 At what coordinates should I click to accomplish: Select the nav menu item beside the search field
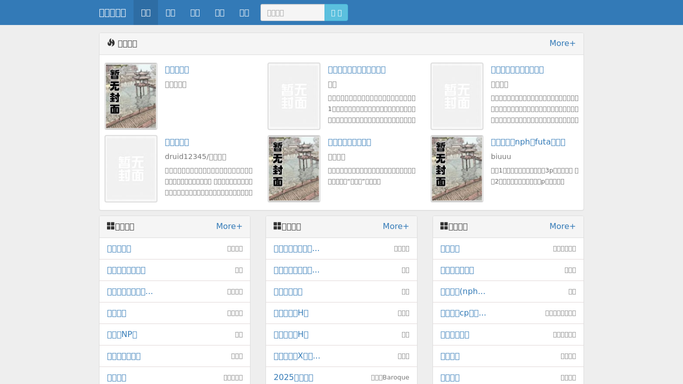[244, 13]
